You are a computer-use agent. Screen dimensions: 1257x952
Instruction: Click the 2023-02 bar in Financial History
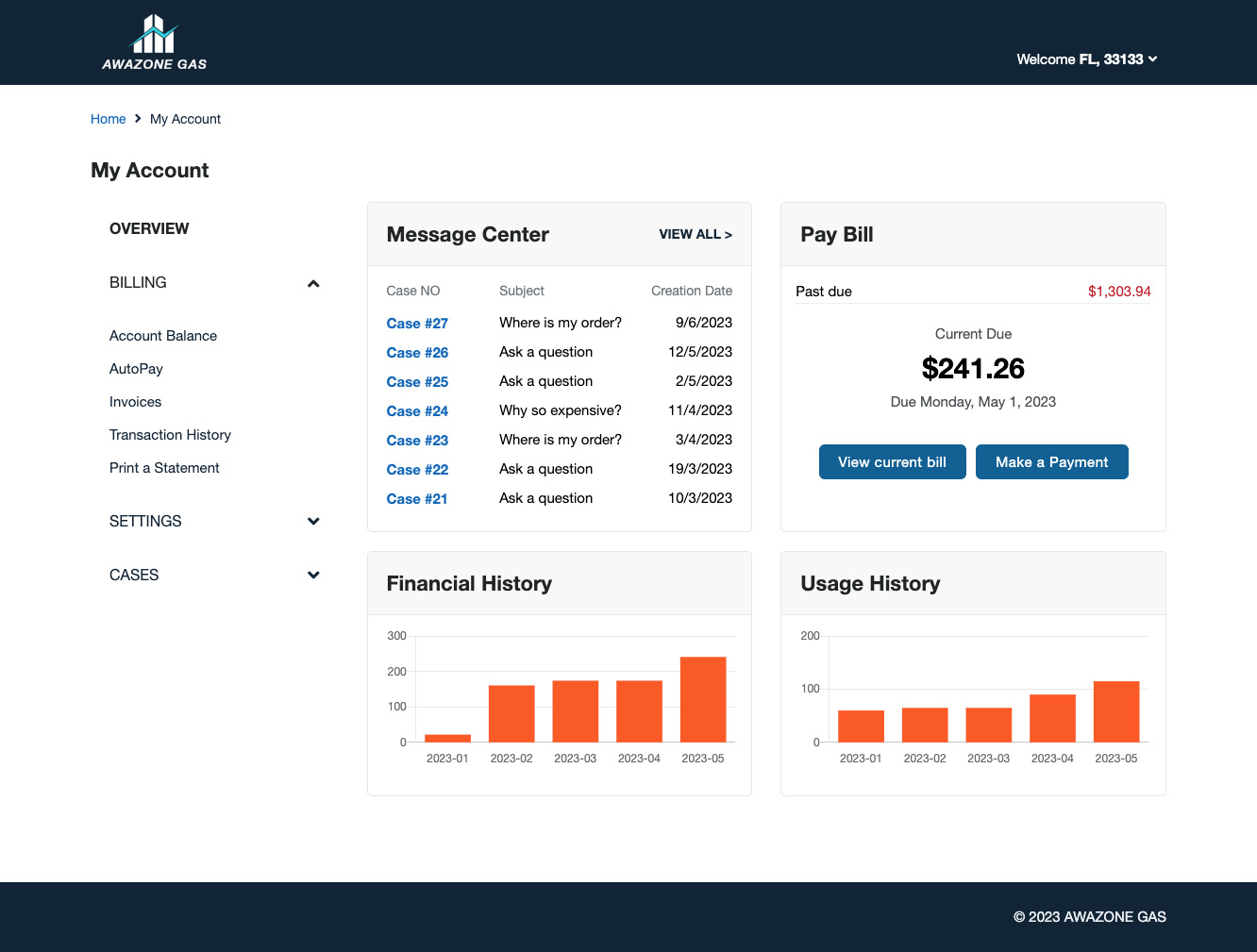tap(511, 714)
